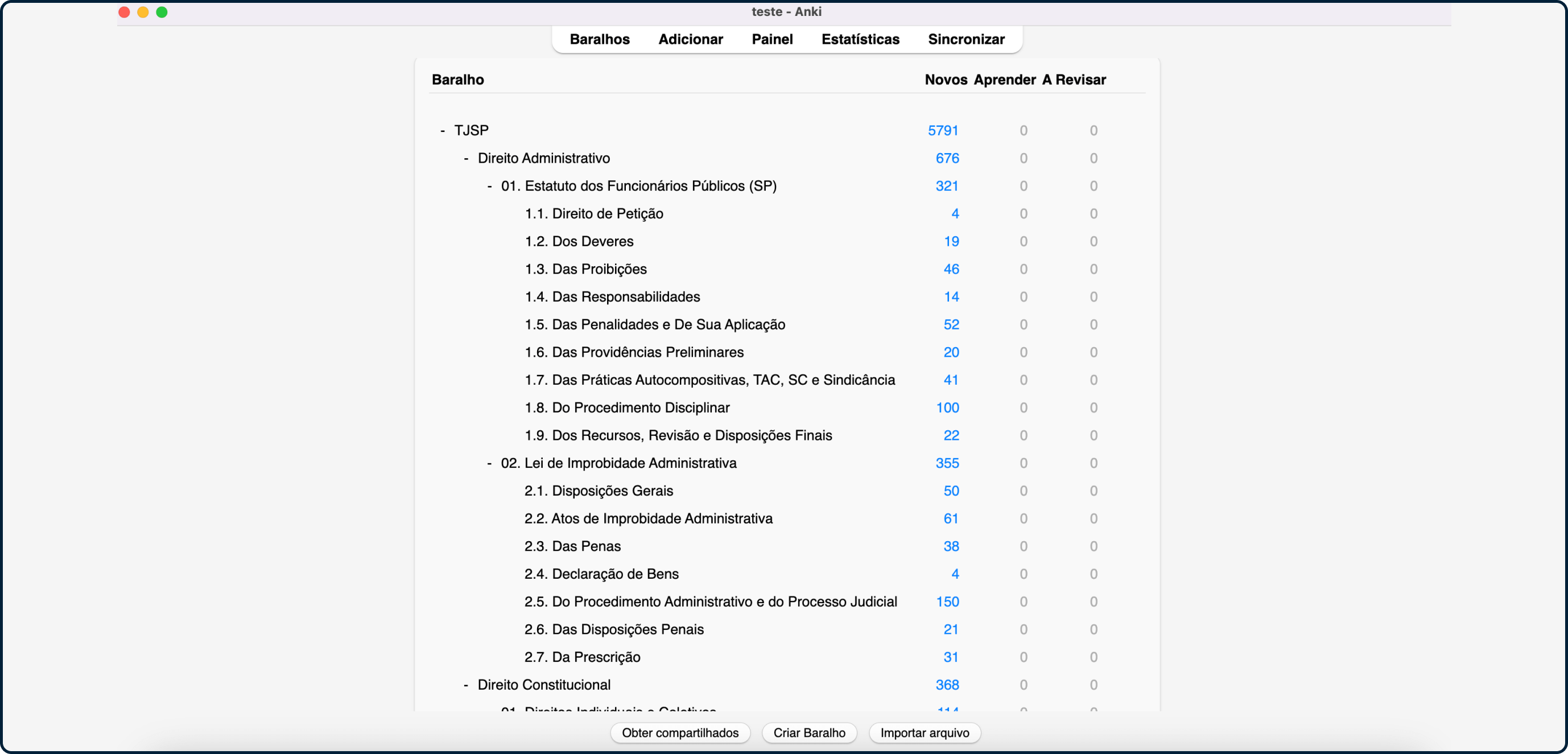
Task: Open the Direito Constitucional deck
Action: tap(543, 685)
